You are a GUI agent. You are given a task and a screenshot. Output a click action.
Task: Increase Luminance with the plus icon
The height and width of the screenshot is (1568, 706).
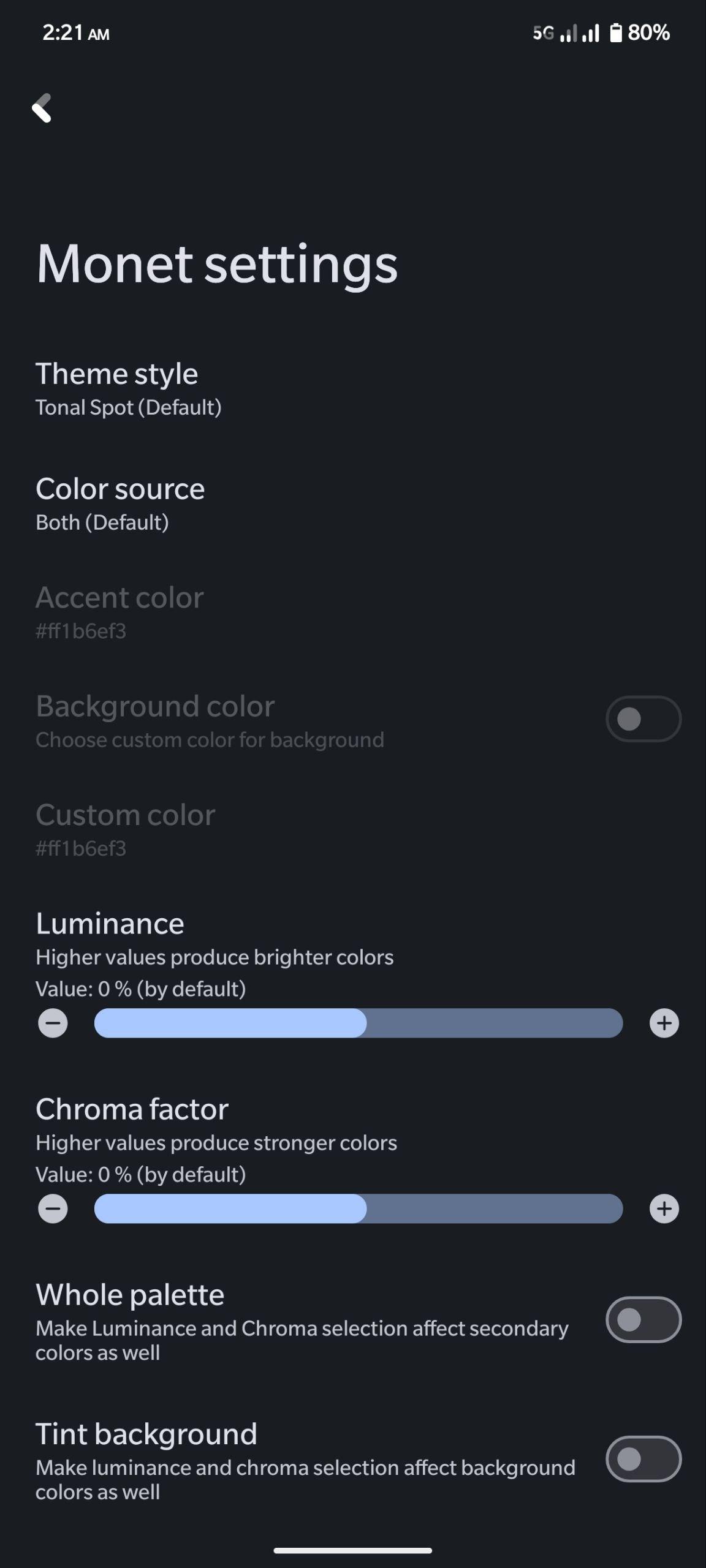(x=664, y=1023)
